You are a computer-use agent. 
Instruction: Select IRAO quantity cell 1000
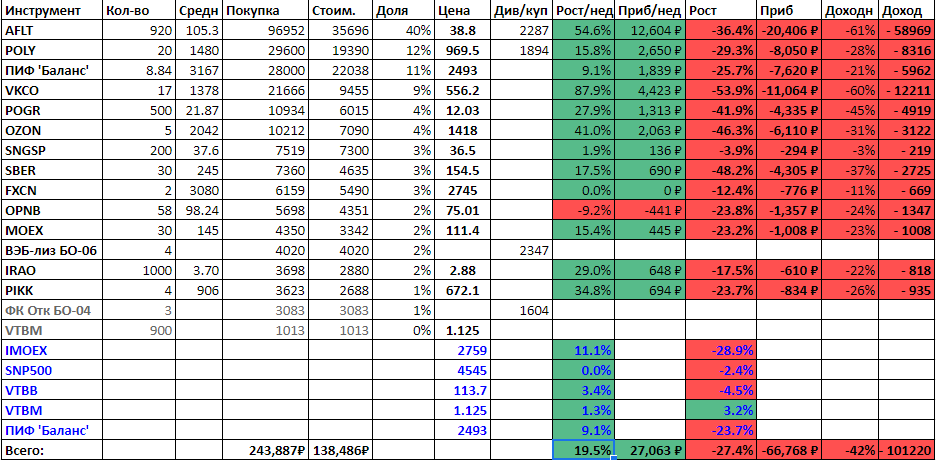[139, 270]
